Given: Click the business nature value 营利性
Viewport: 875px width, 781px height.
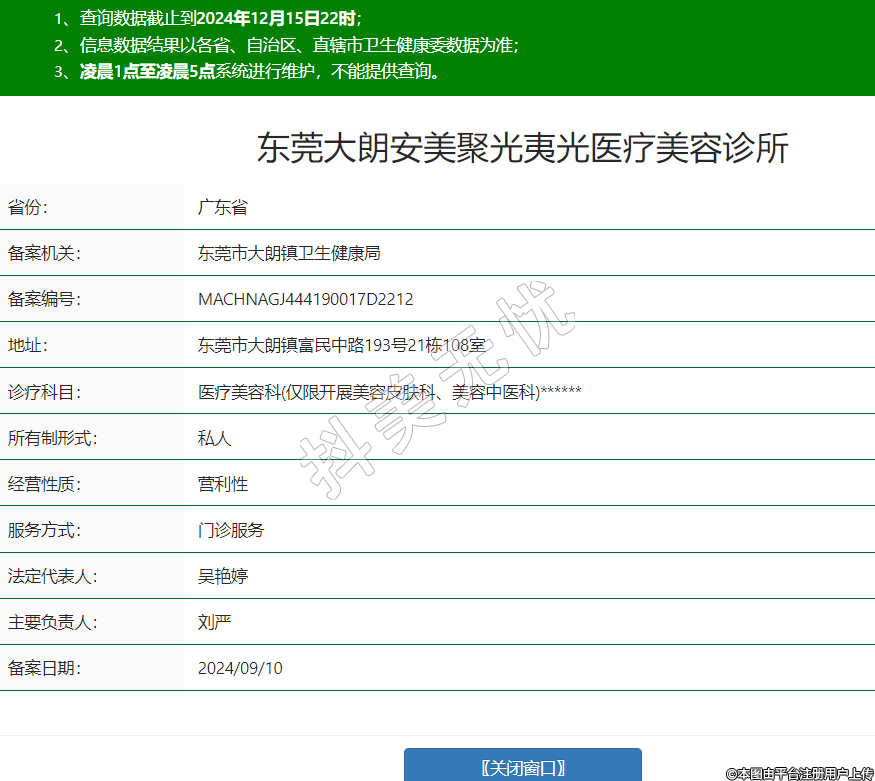Looking at the screenshot, I should (222, 484).
